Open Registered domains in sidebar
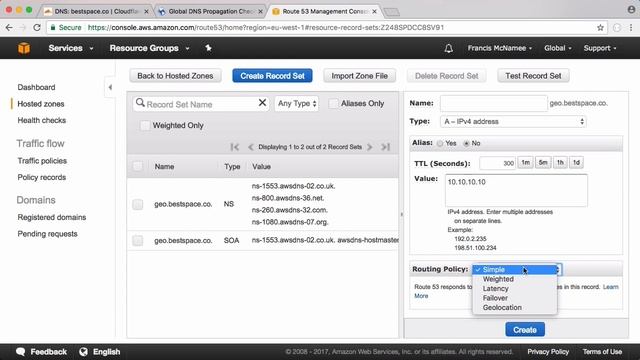 click(x=52, y=218)
